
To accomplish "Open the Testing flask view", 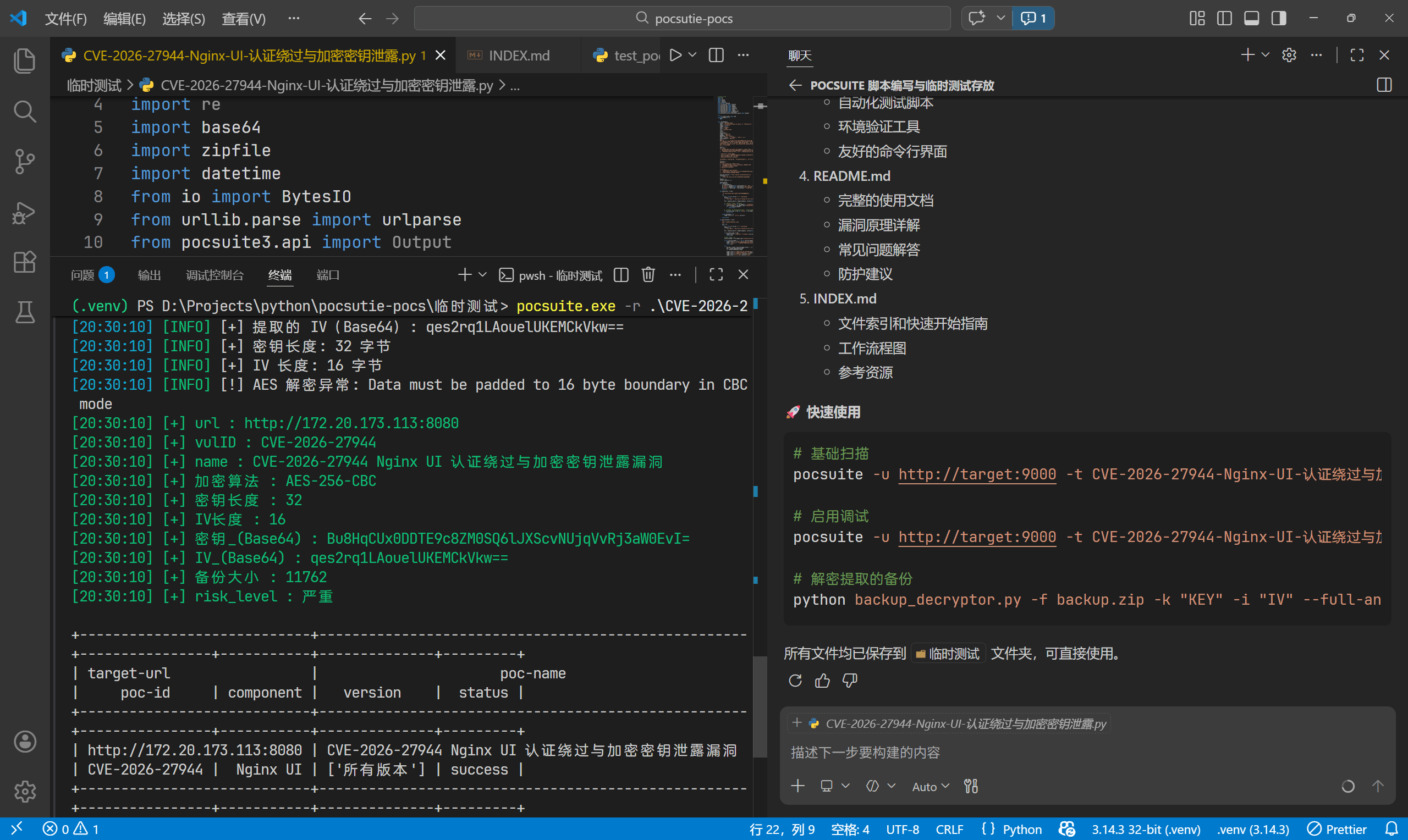I will 24,312.
